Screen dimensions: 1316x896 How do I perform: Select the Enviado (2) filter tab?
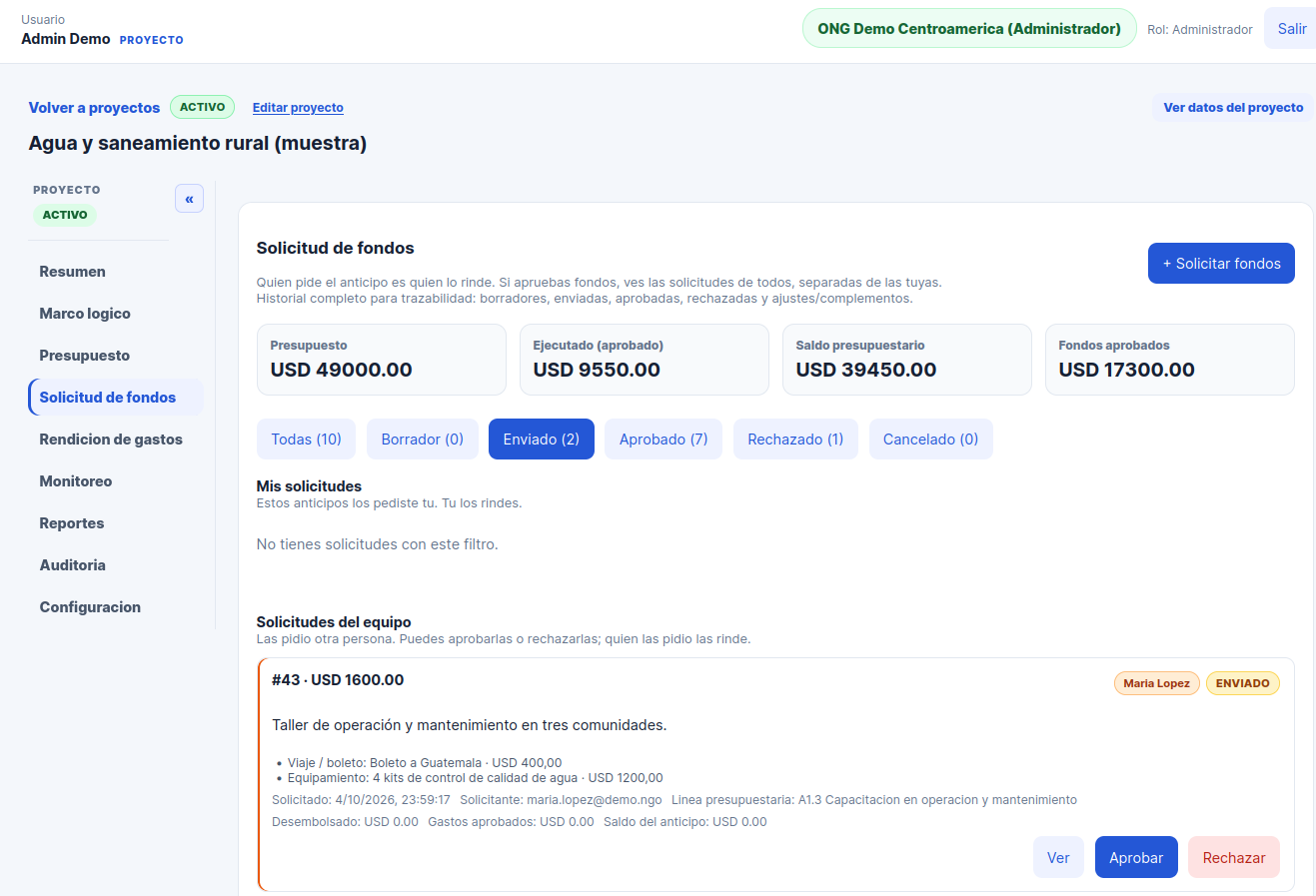click(542, 440)
